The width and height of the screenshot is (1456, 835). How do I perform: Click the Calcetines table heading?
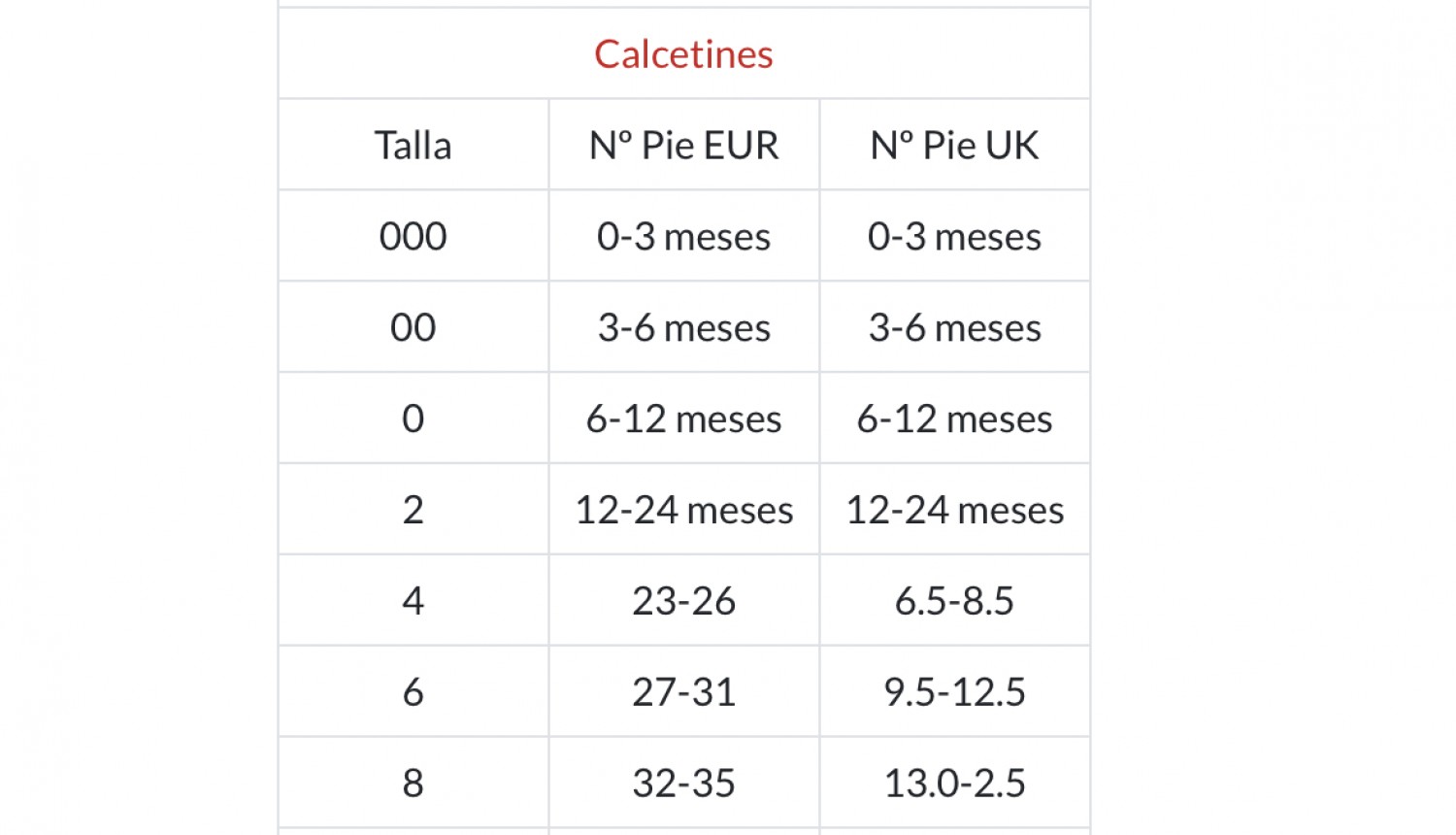683,53
